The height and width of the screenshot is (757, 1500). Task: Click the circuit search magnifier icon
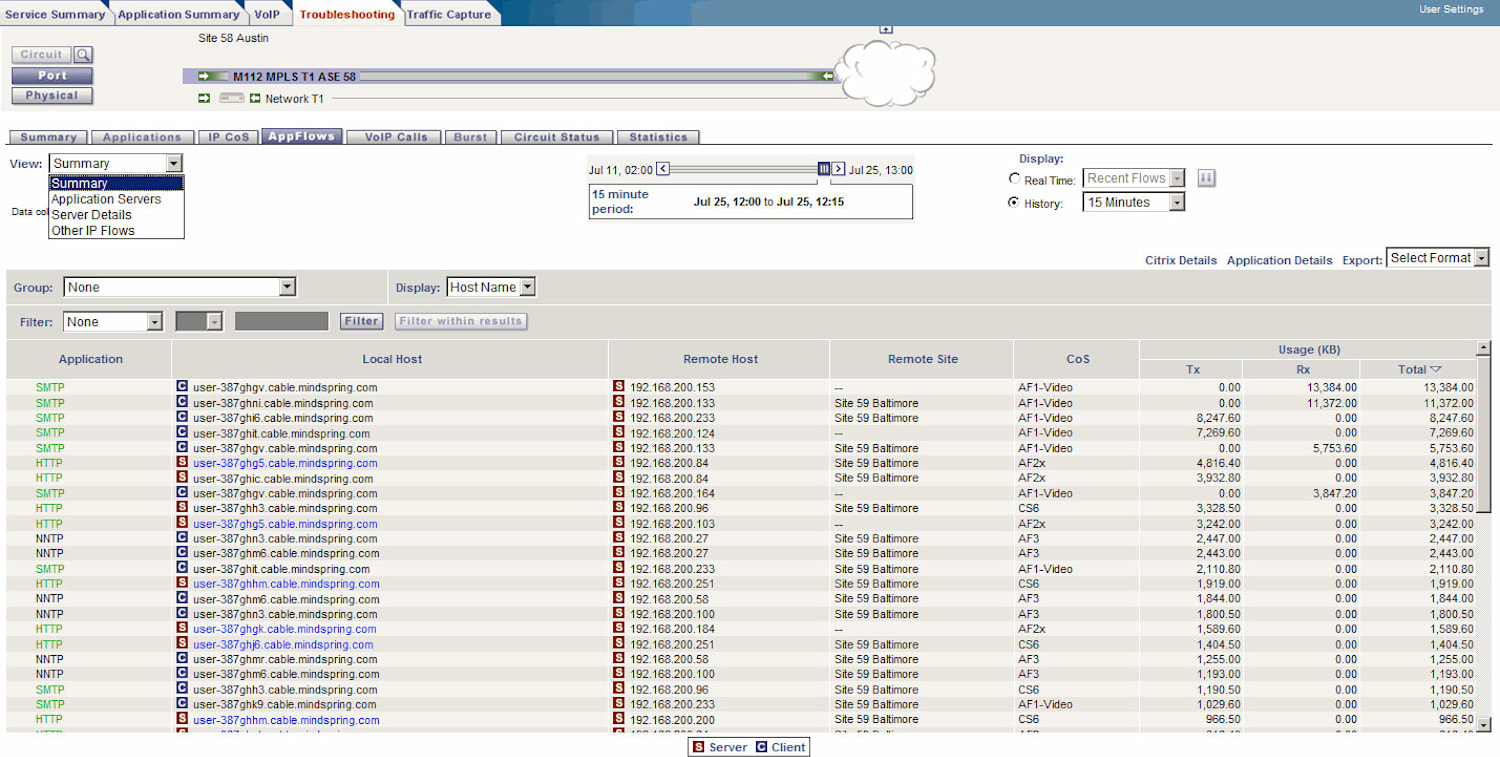click(x=84, y=54)
